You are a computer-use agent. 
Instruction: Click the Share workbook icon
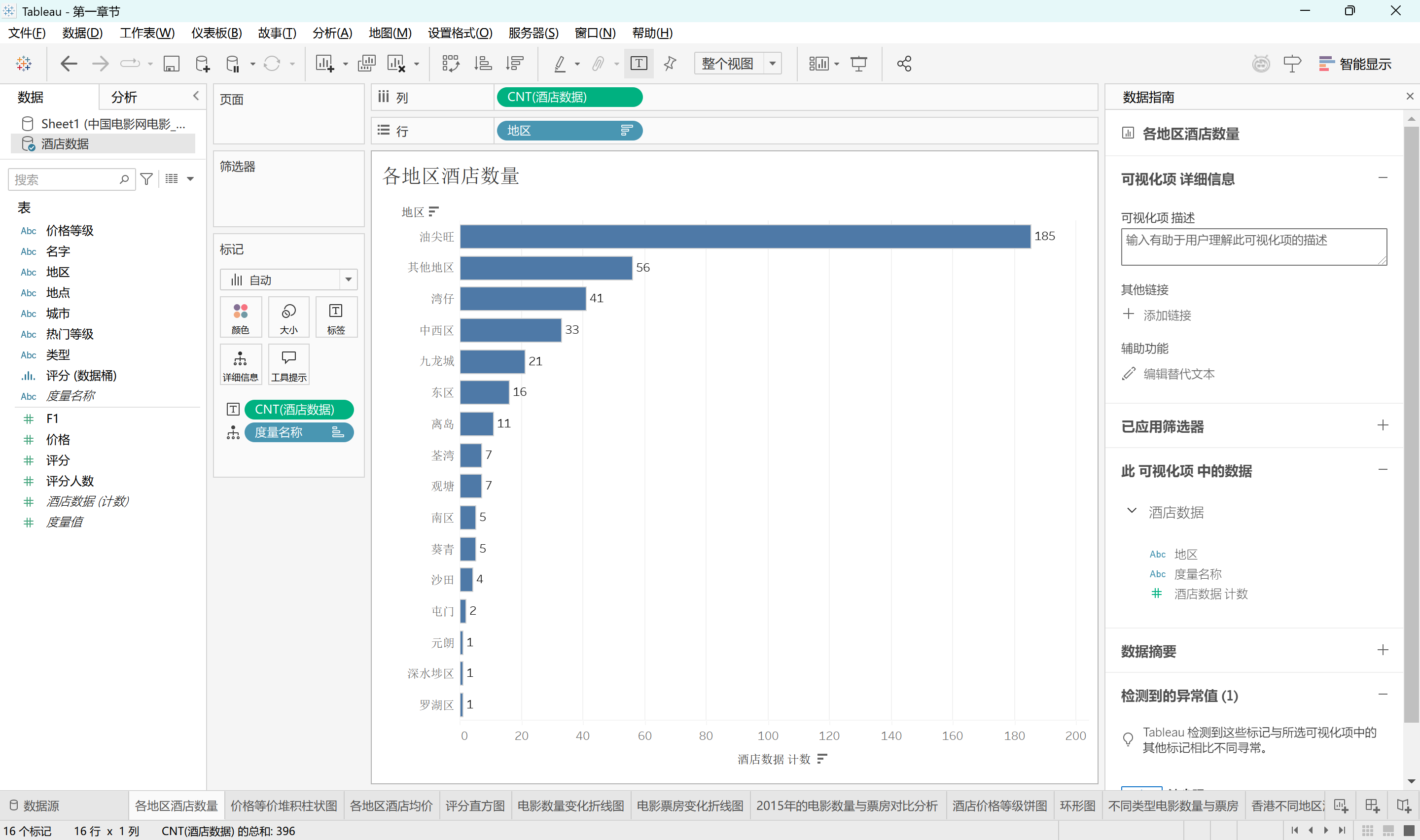click(x=904, y=64)
